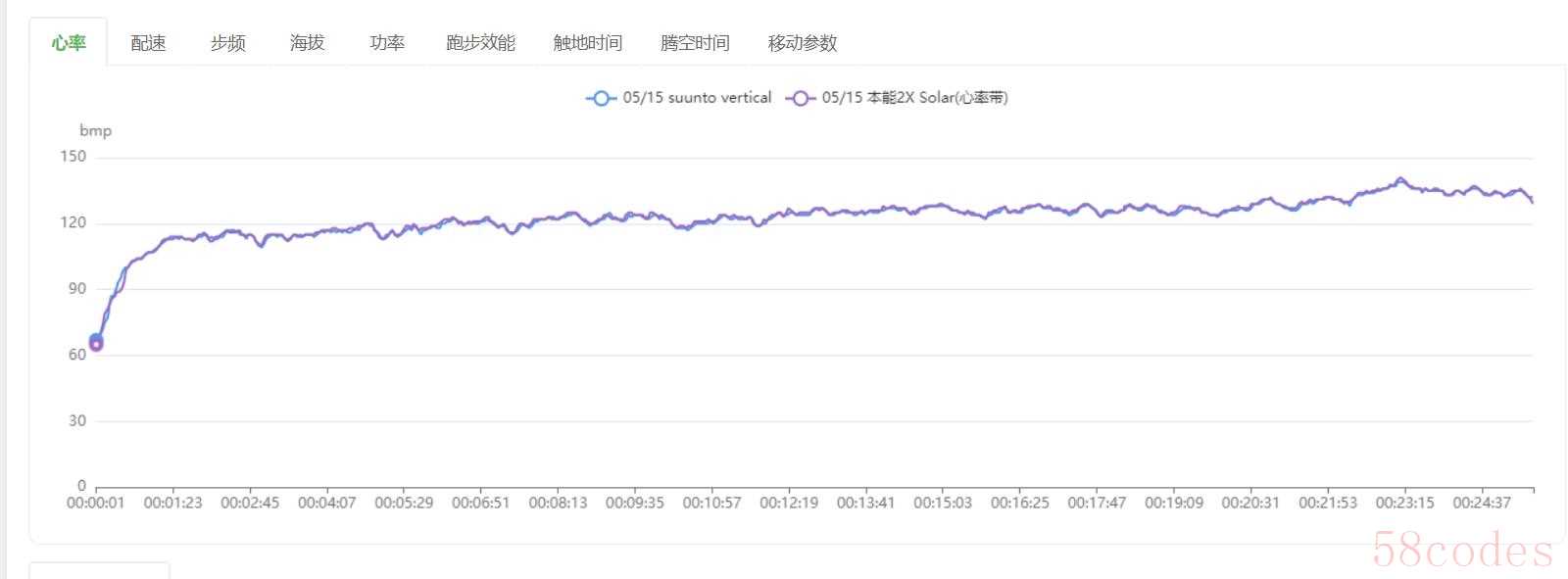The width and height of the screenshot is (1568, 579).
Task: Click the 00:24:37 time axis label
Action: point(1482,503)
